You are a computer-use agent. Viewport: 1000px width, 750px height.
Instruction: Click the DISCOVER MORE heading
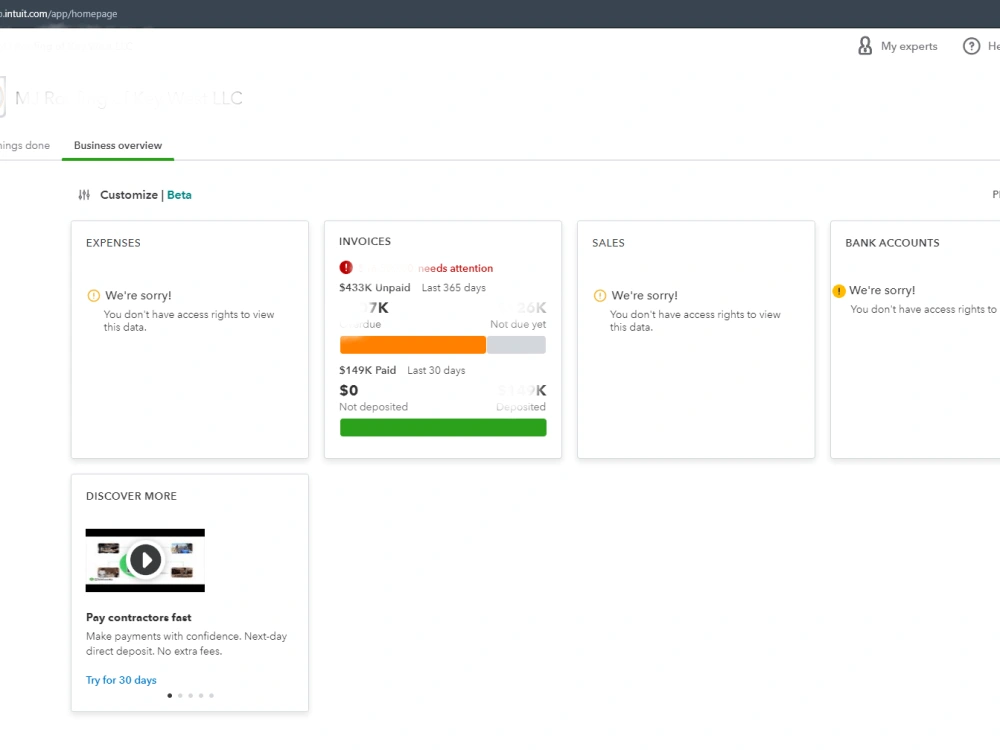131,496
